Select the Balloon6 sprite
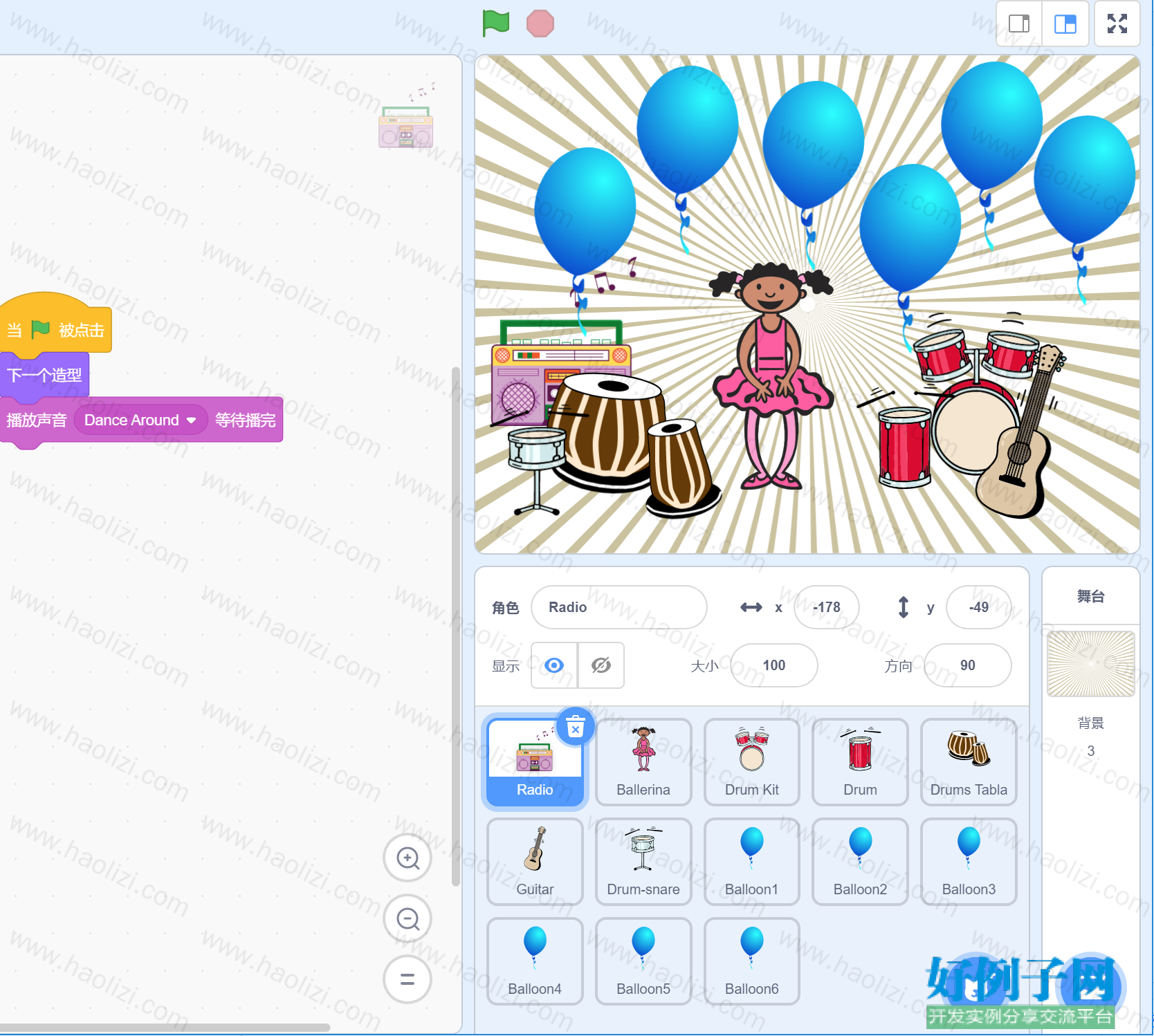 tap(752, 961)
